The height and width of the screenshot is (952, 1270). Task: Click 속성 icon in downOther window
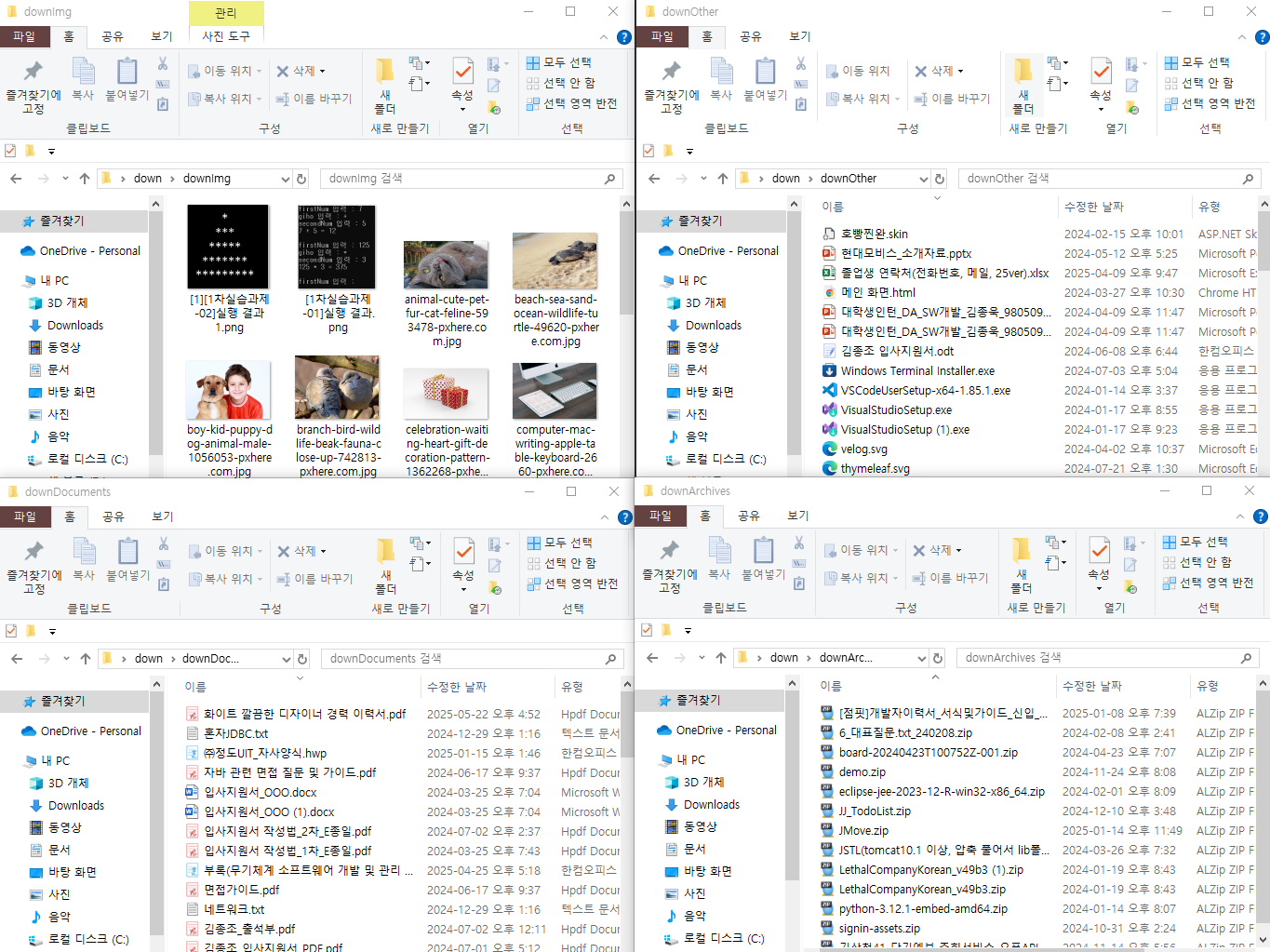(x=1101, y=71)
